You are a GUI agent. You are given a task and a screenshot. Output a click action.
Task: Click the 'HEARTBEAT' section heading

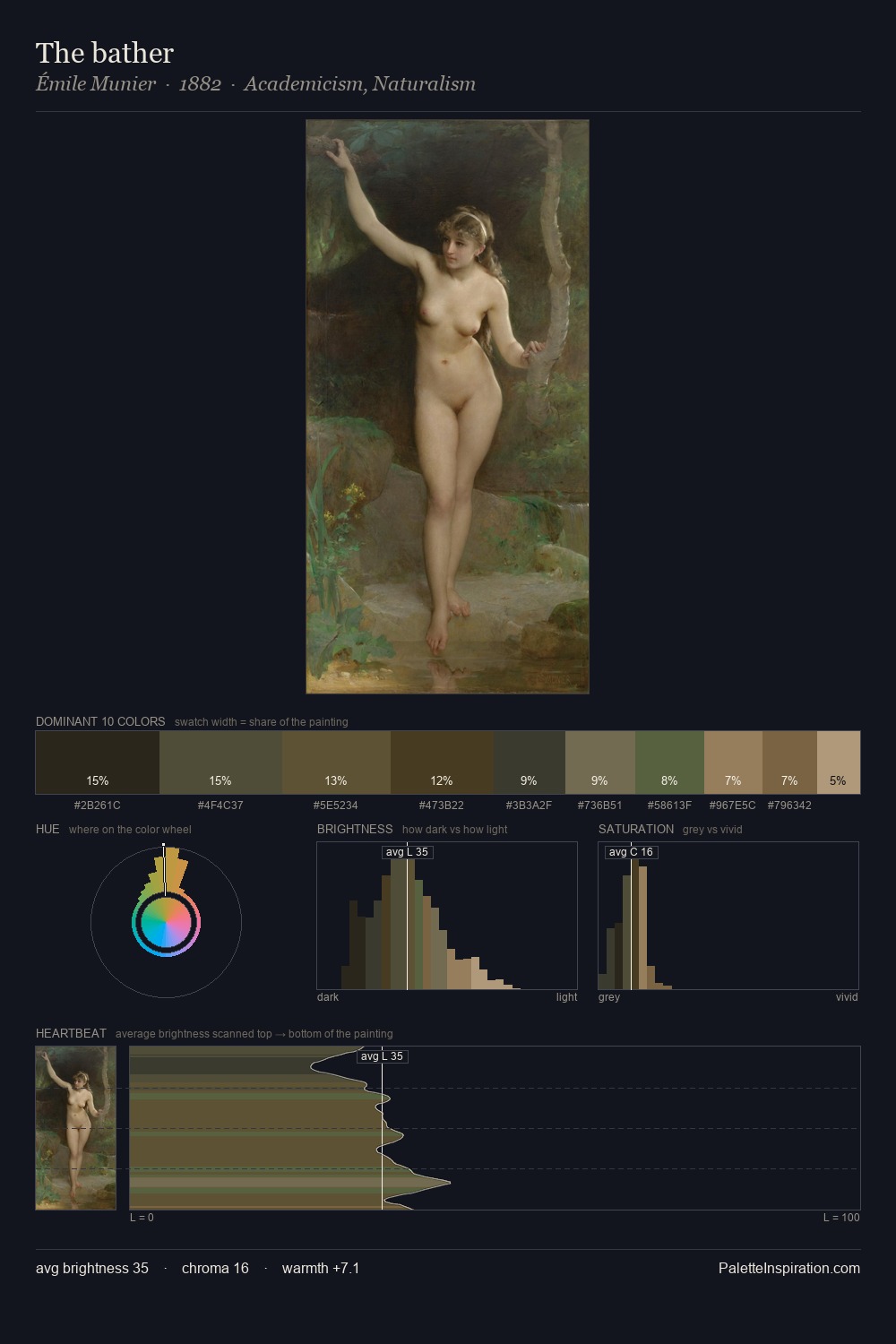[x=71, y=1033]
